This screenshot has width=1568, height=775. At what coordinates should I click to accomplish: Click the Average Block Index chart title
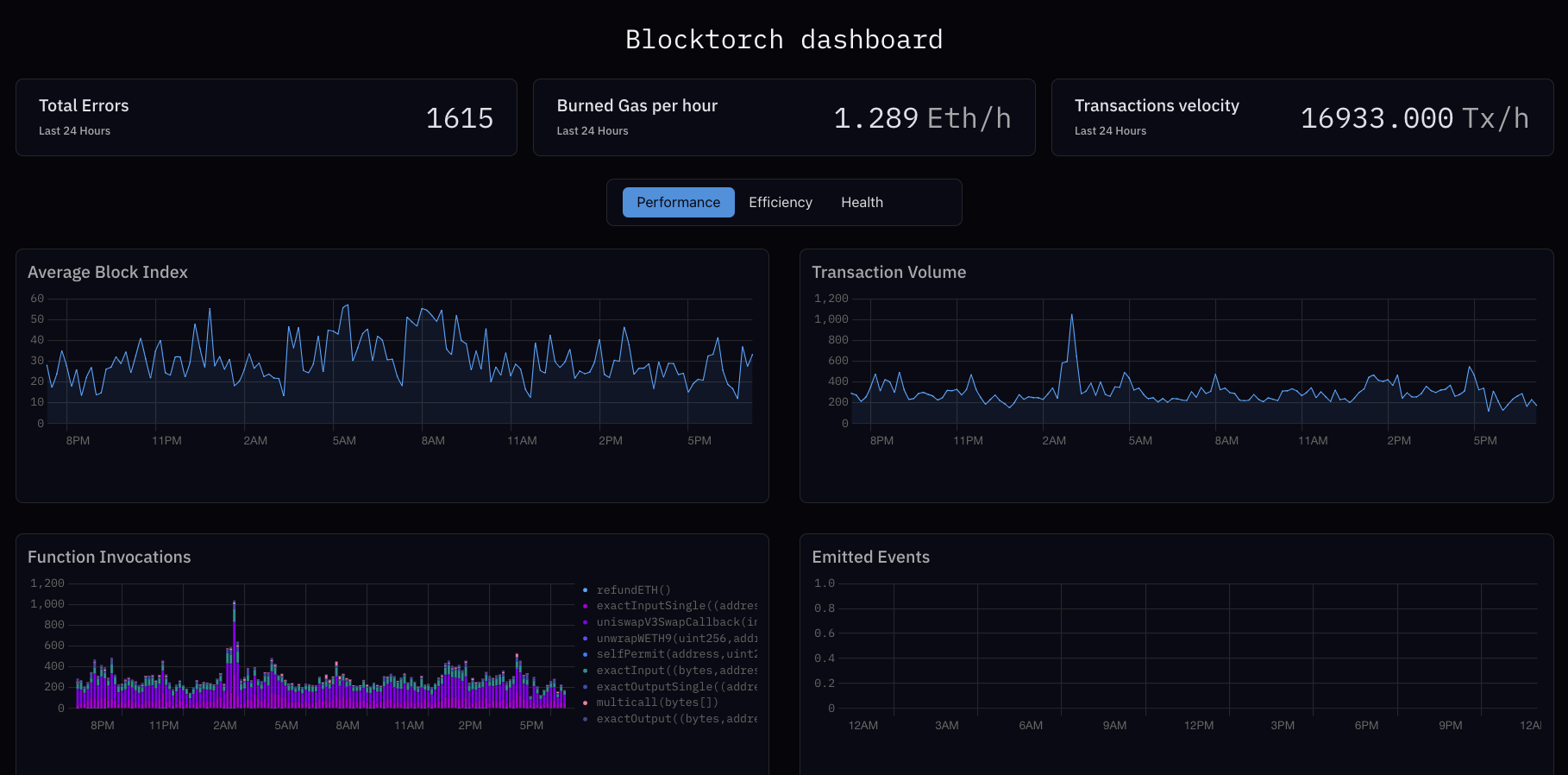[108, 272]
